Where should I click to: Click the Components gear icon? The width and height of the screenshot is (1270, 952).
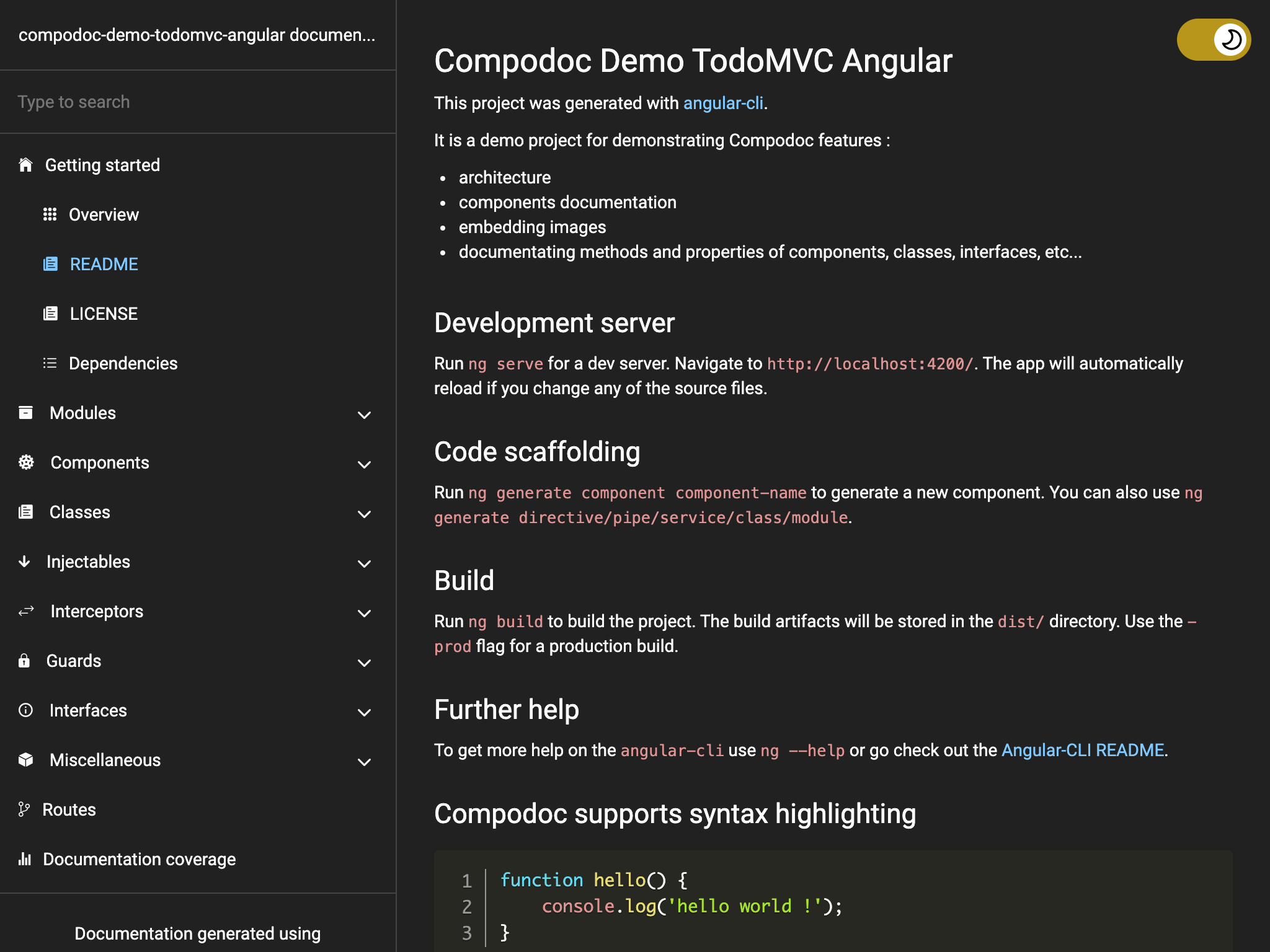(25, 462)
